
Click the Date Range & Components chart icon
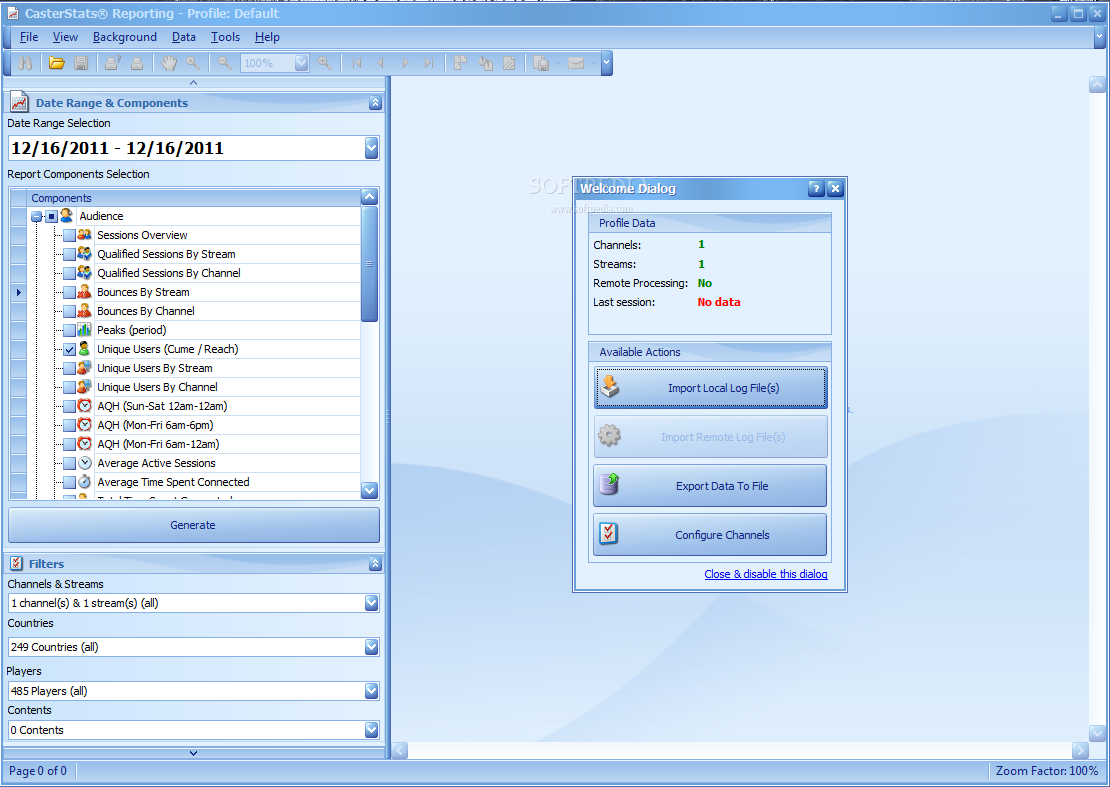point(20,103)
